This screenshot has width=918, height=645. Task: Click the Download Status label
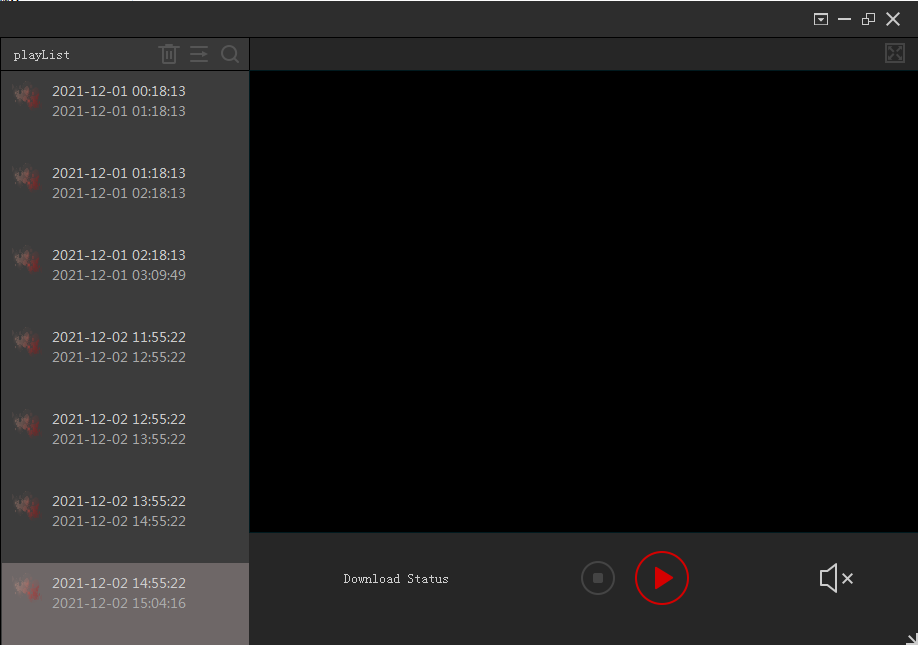(x=396, y=579)
